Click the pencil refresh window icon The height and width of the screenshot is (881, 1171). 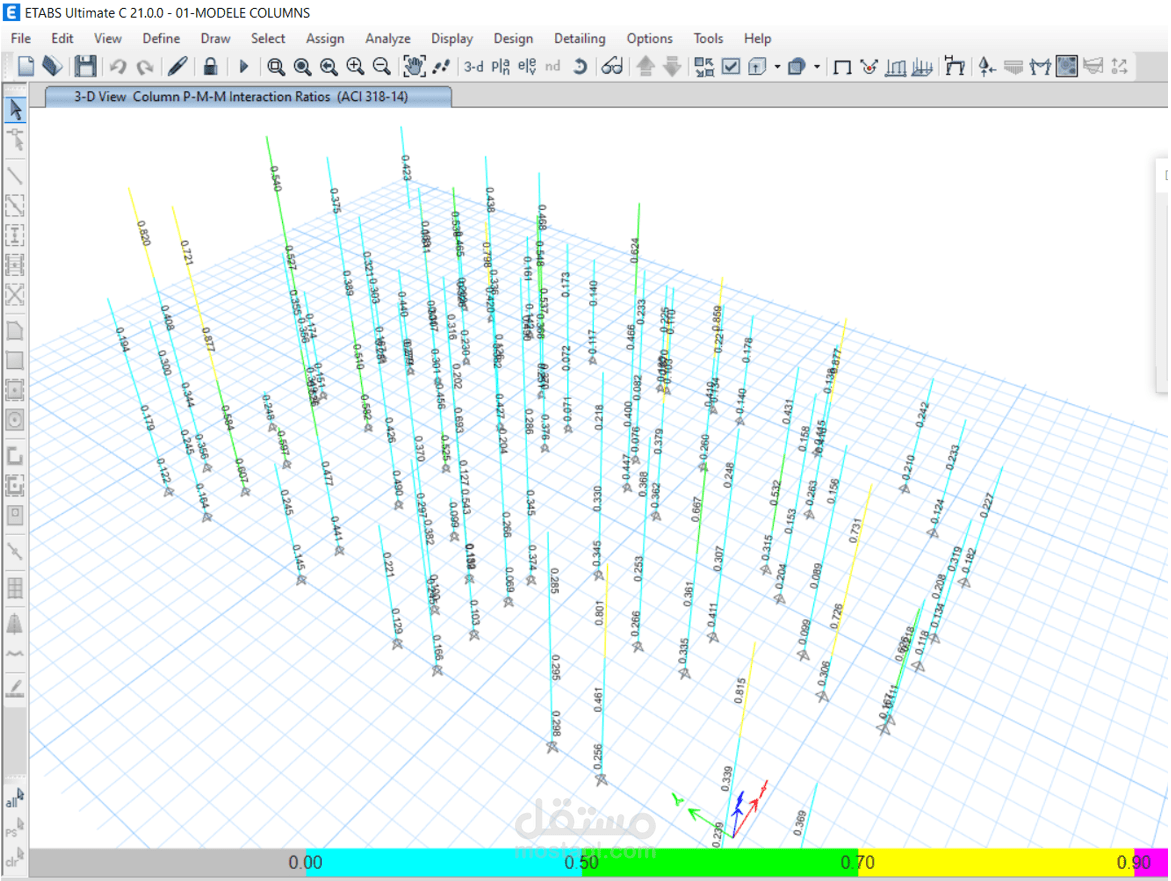tap(177, 66)
